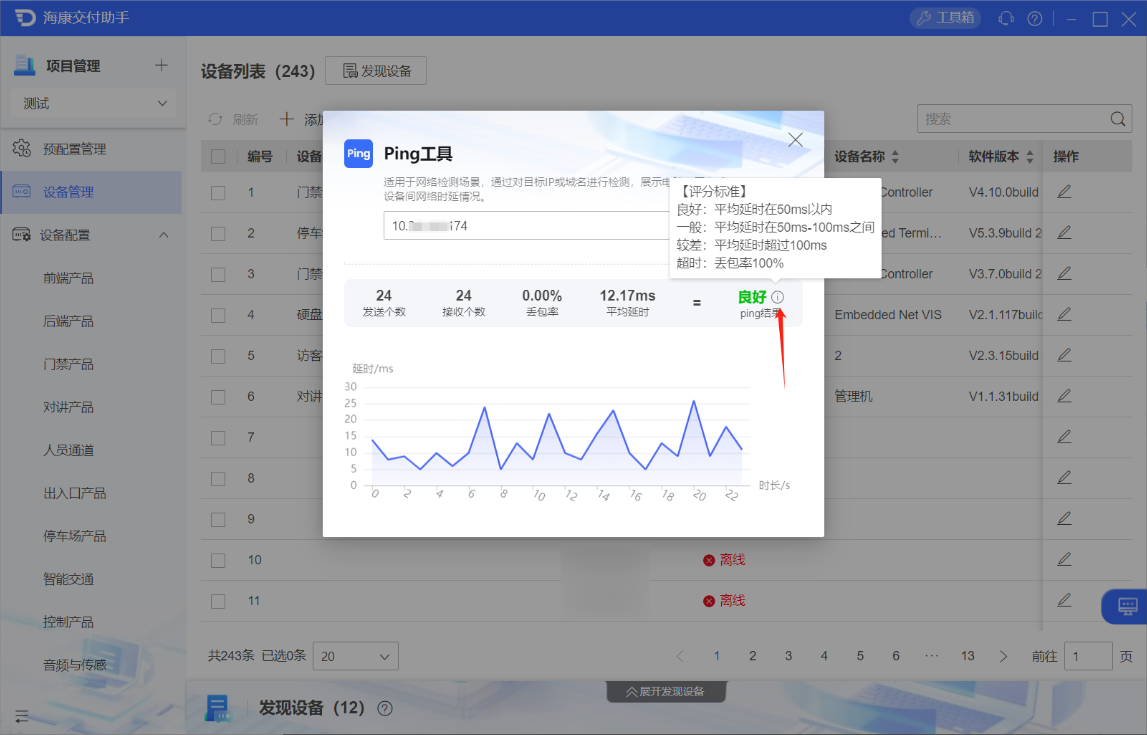
Task: Edit device row 4 pencil icon
Action: click(1064, 314)
